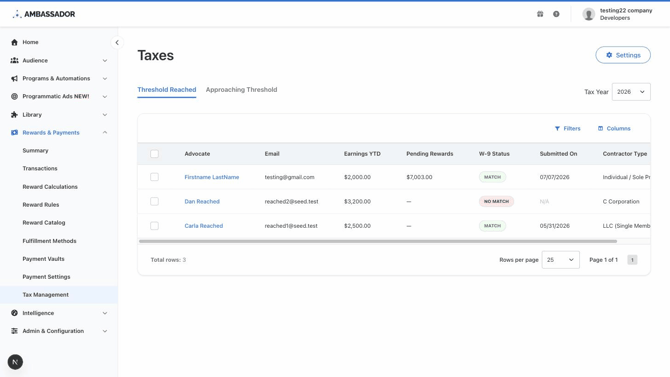This screenshot has width=670, height=377.
Task: Open Reward Catalog in the sidebar
Action: click(44, 223)
